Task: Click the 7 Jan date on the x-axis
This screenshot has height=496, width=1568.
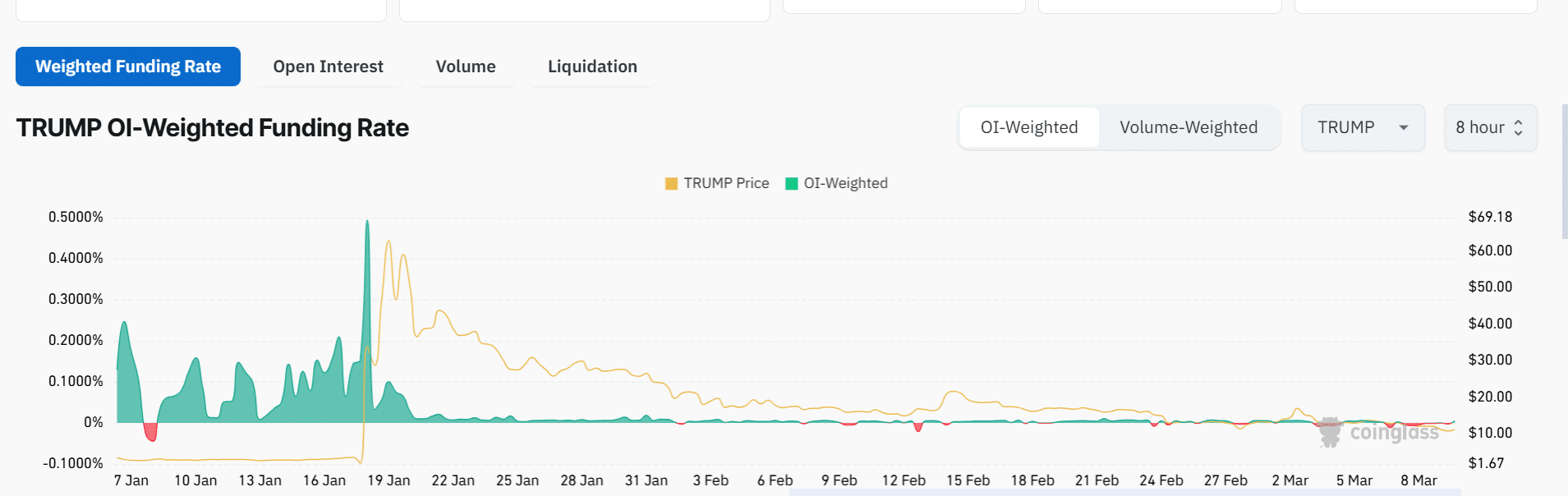Action: (x=131, y=480)
